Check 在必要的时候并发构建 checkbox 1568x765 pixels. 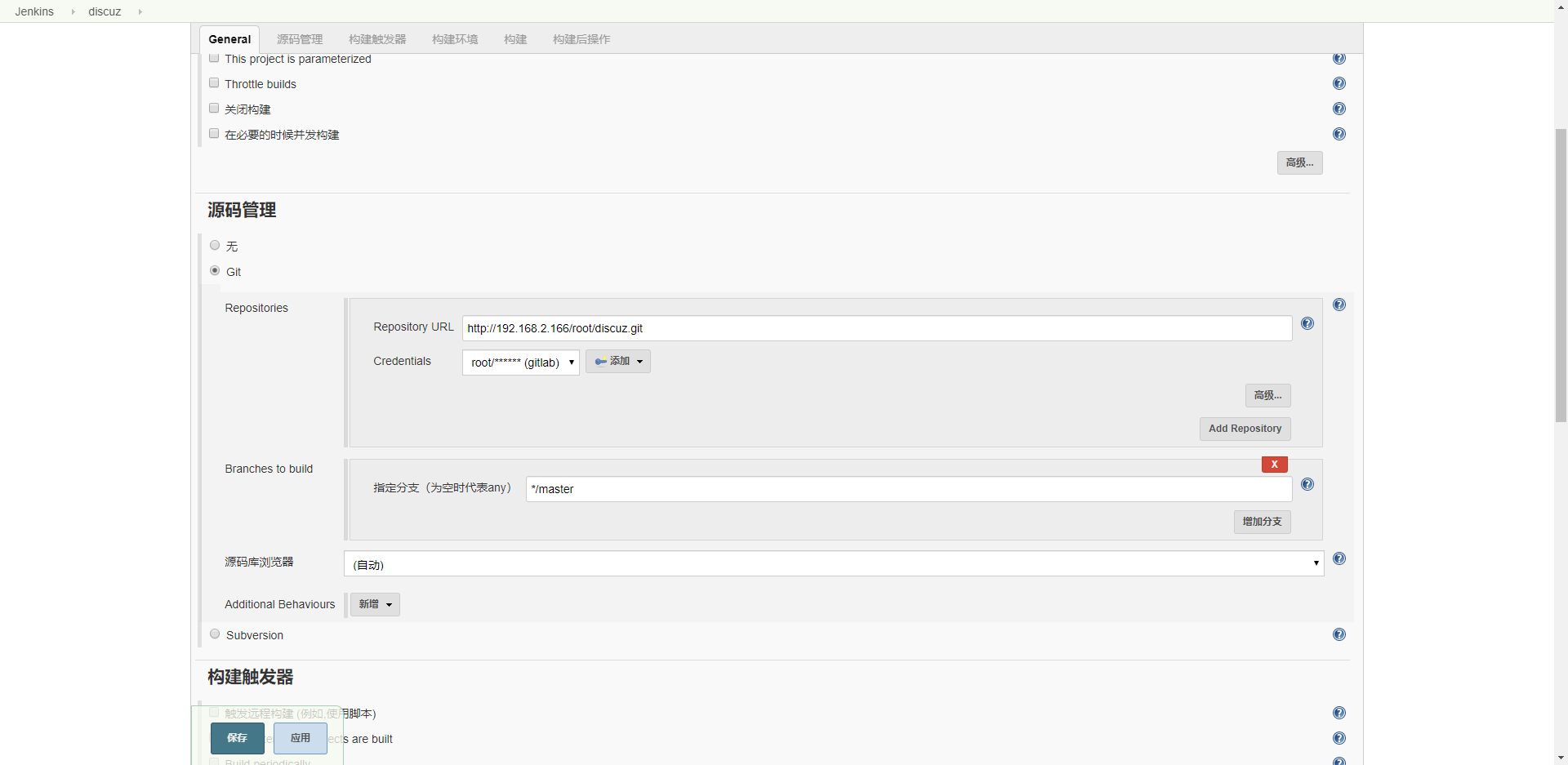214,133
